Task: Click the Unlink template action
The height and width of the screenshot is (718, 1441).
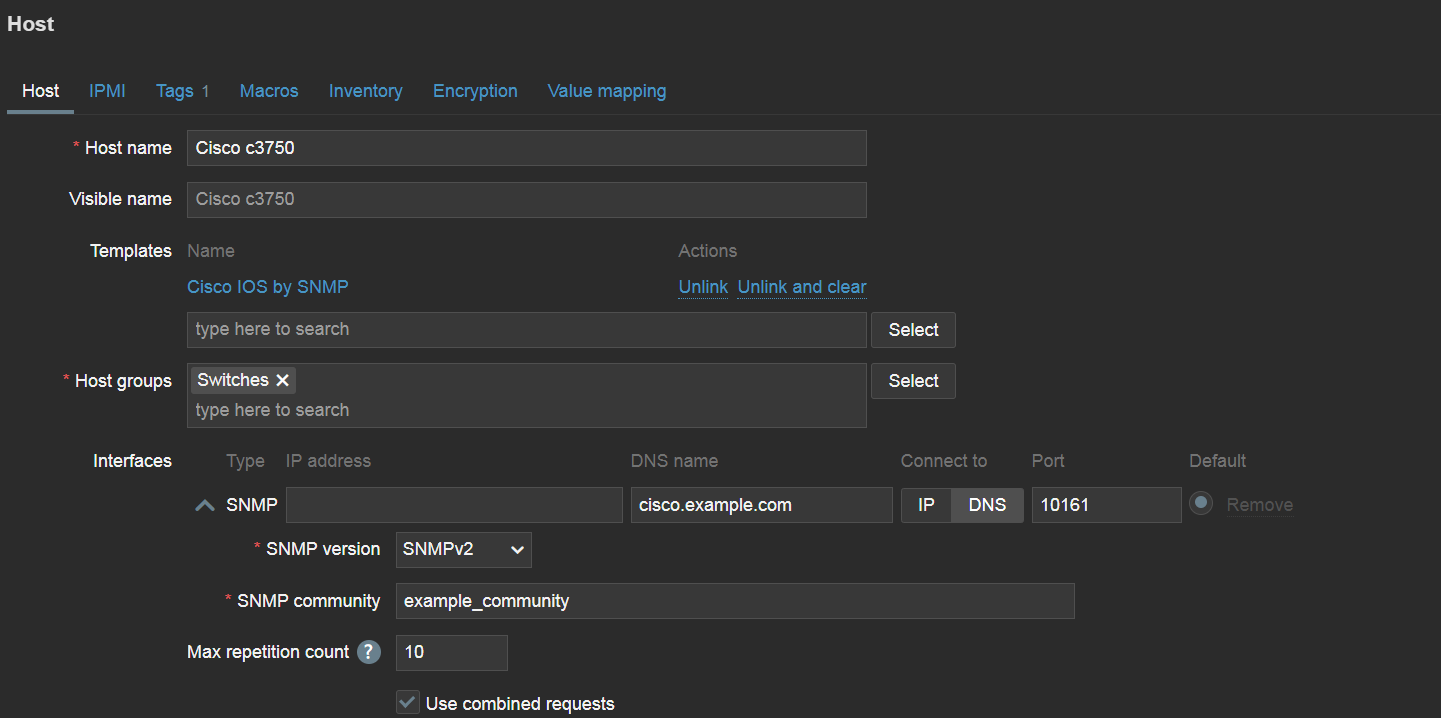Action: pyautogui.click(x=703, y=287)
